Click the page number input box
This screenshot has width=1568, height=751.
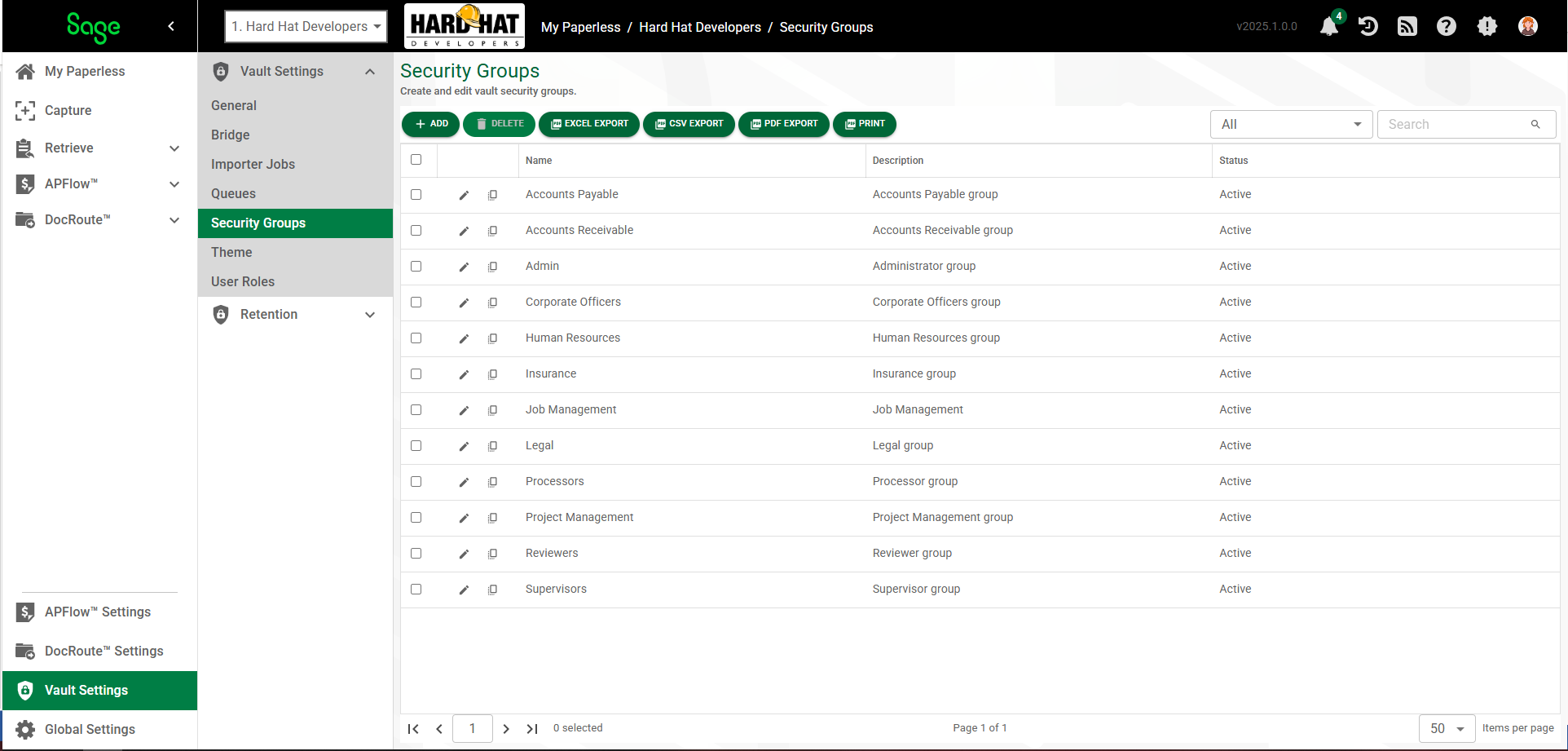click(473, 728)
